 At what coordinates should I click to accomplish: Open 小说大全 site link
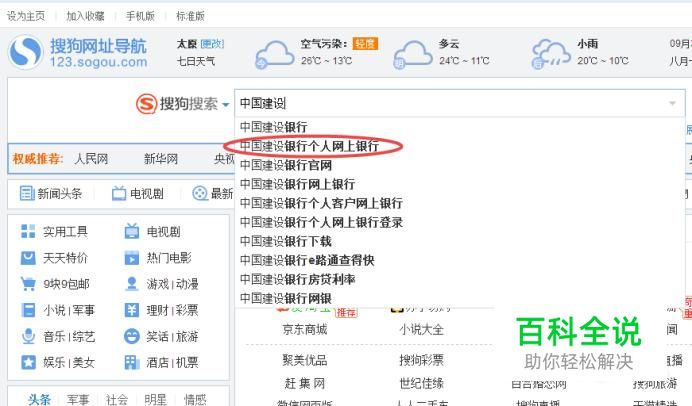[x=421, y=329]
